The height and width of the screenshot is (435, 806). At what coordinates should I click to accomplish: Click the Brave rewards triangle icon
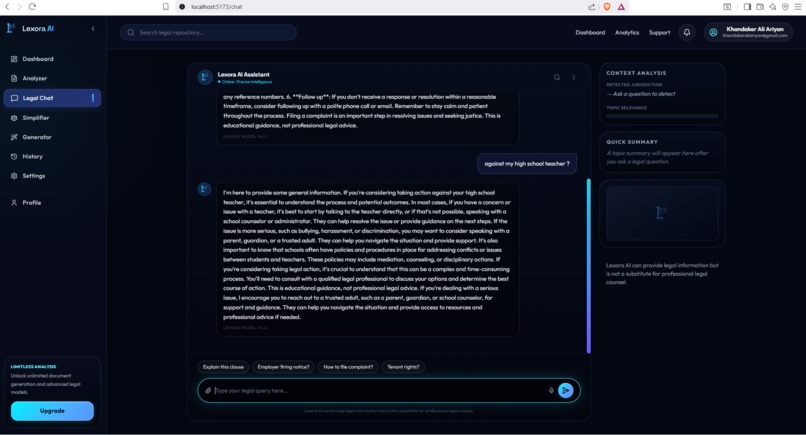pyautogui.click(x=621, y=7)
